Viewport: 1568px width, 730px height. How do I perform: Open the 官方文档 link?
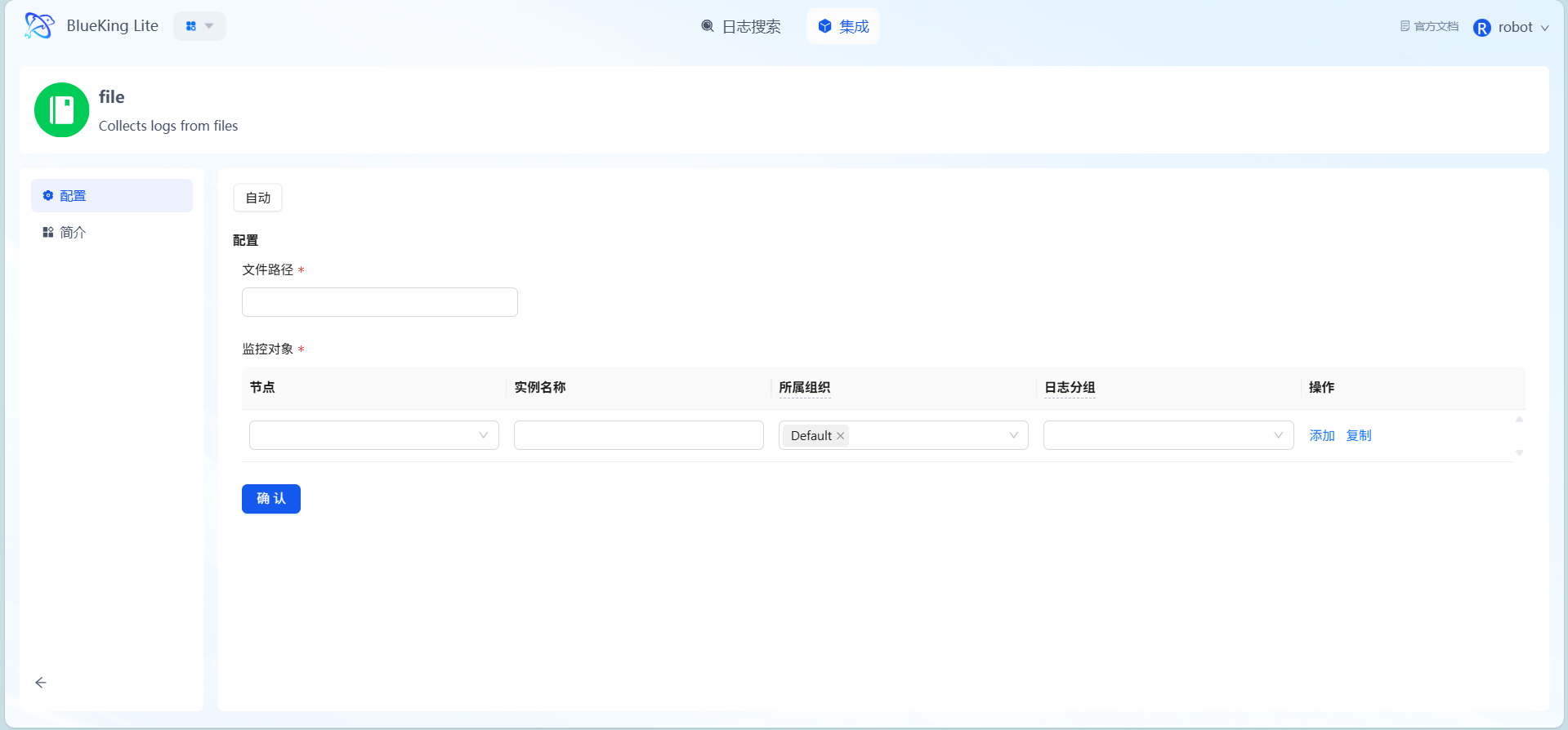tap(1429, 27)
